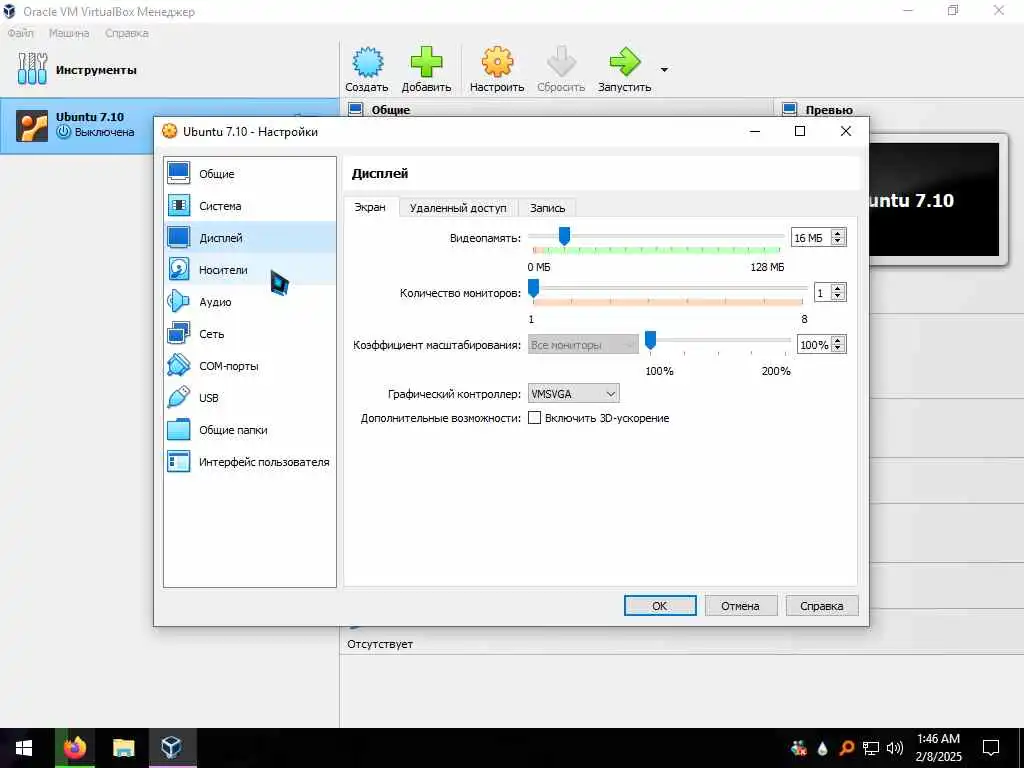1024x768 pixels.
Task: Click the Создать new VM toolbar icon
Action: 367,69
